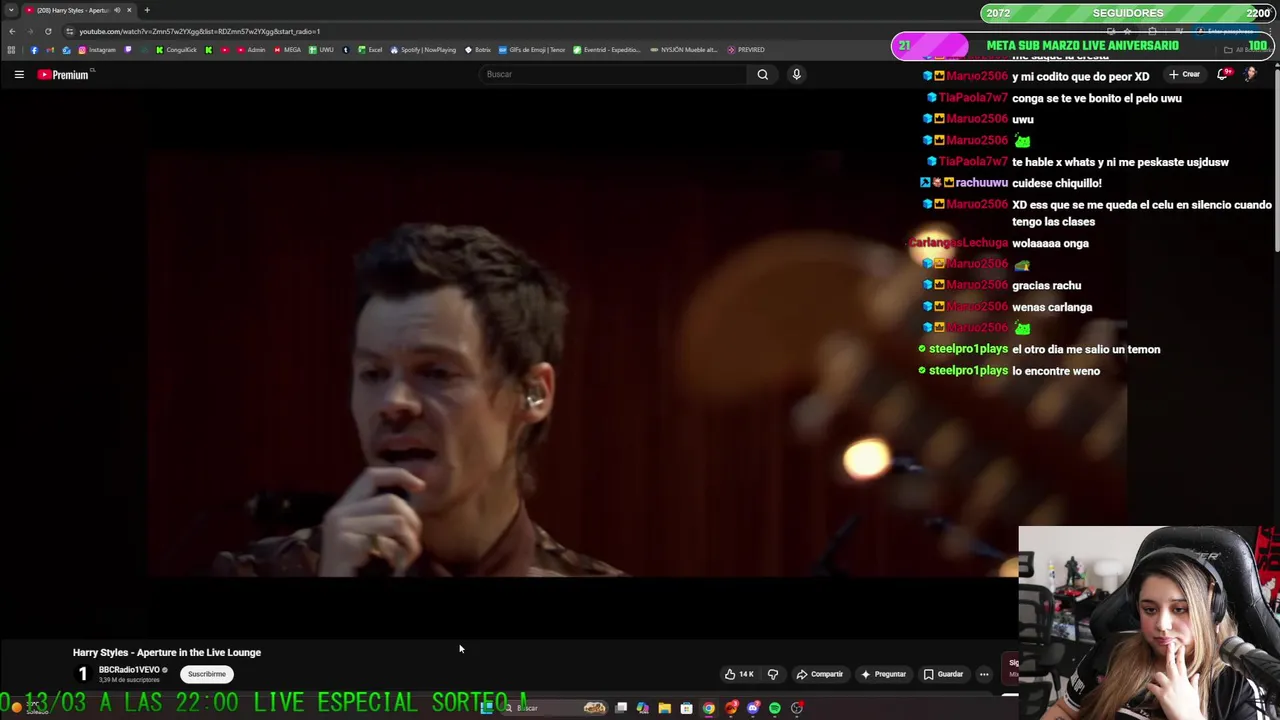Open Microsoft Store from the taskbar
Image resolution: width=1280 pixels, height=720 pixels.
click(x=686, y=708)
